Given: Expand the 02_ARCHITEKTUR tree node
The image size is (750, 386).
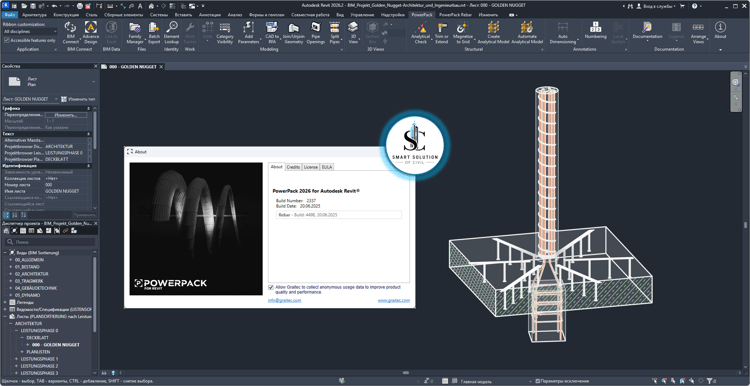Looking at the screenshot, I should tap(10, 274).
